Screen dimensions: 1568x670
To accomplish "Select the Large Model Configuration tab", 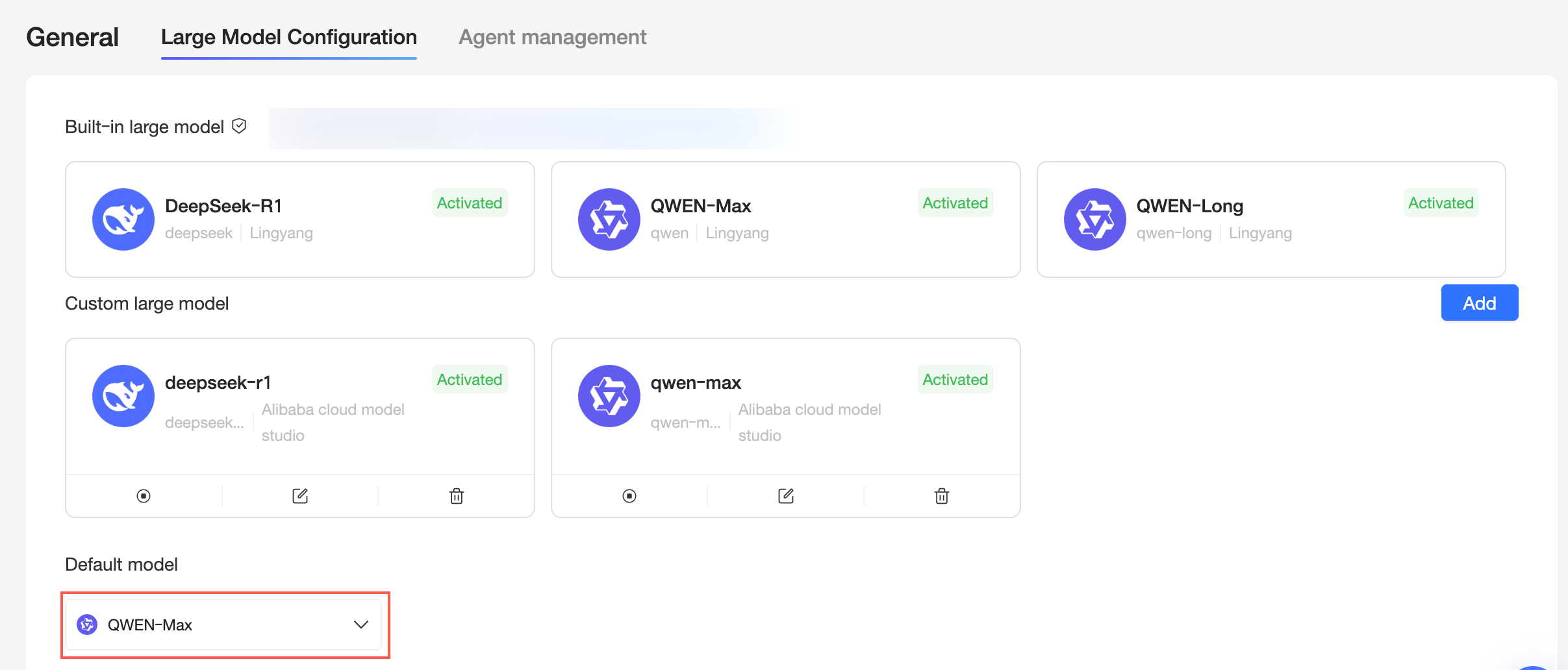I will tap(289, 37).
